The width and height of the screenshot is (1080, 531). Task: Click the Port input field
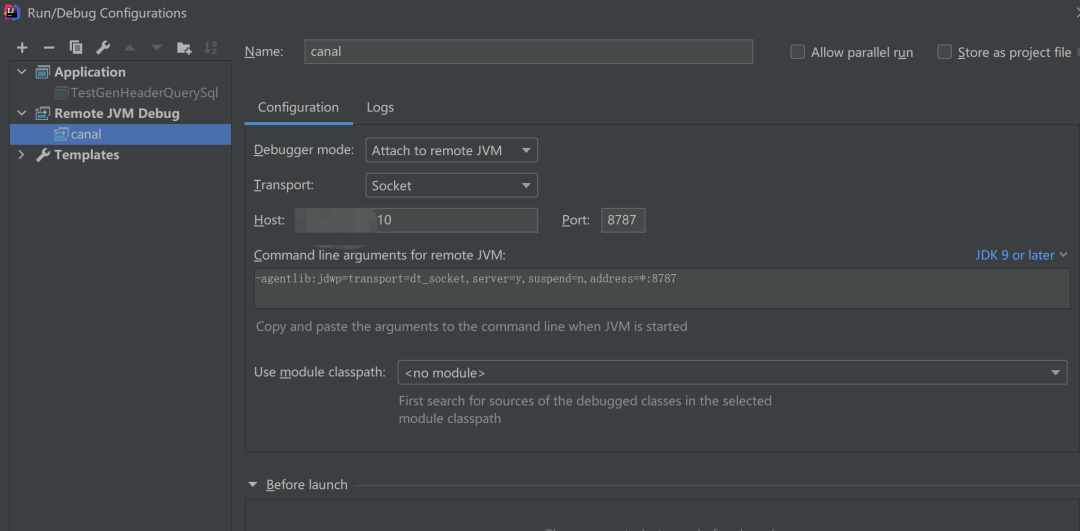point(622,220)
